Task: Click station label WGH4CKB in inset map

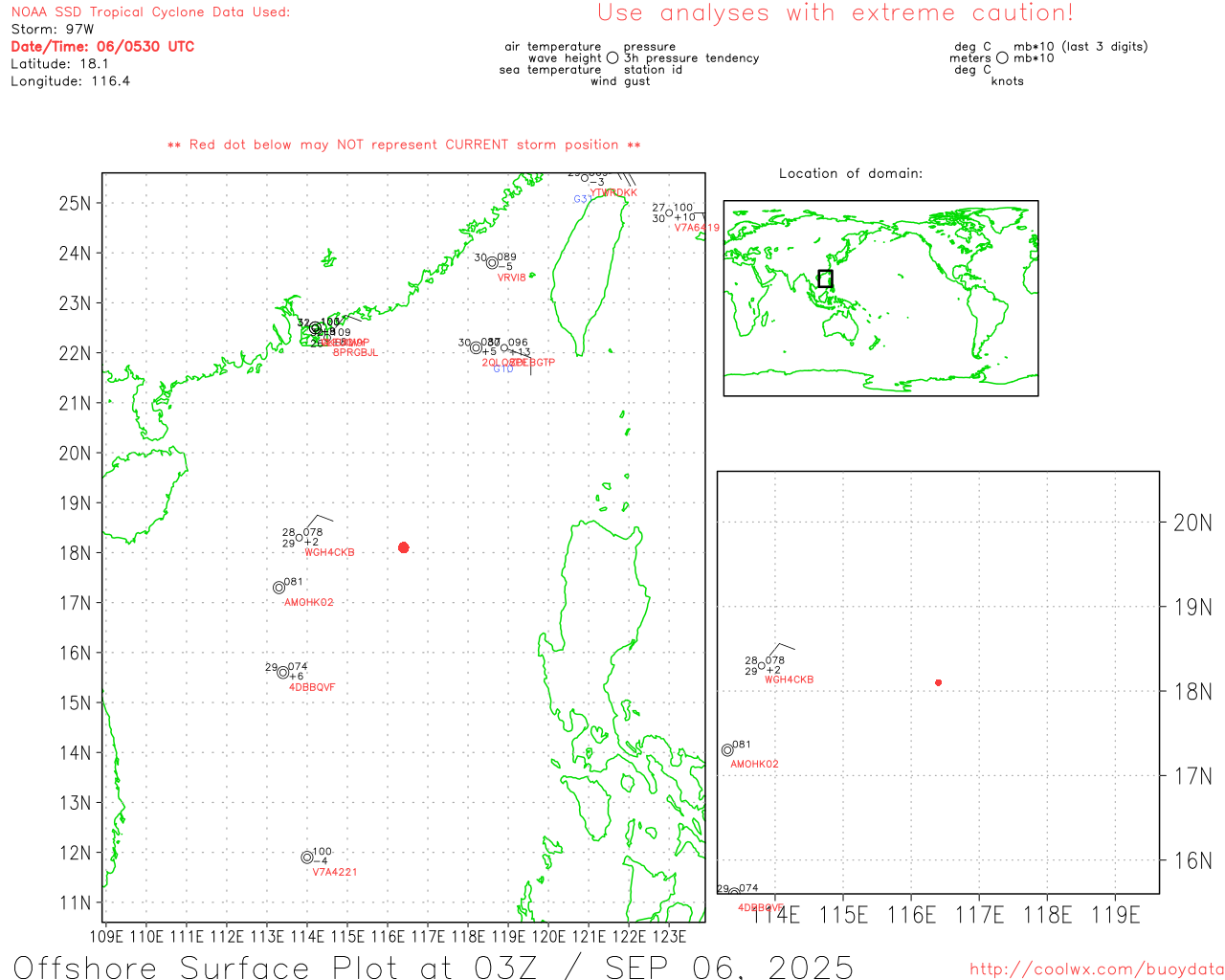Action: point(790,679)
